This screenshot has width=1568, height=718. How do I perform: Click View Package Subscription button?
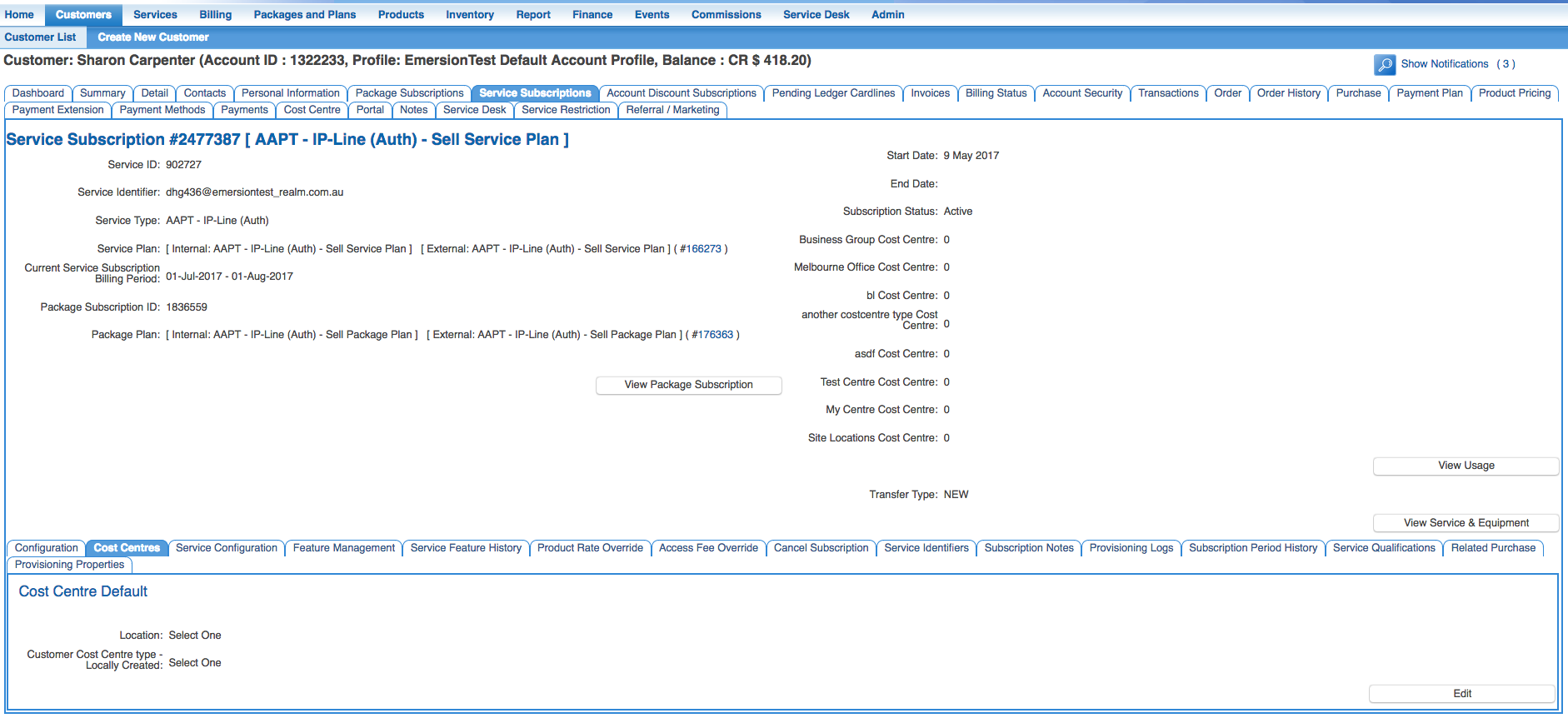pos(689,385)
